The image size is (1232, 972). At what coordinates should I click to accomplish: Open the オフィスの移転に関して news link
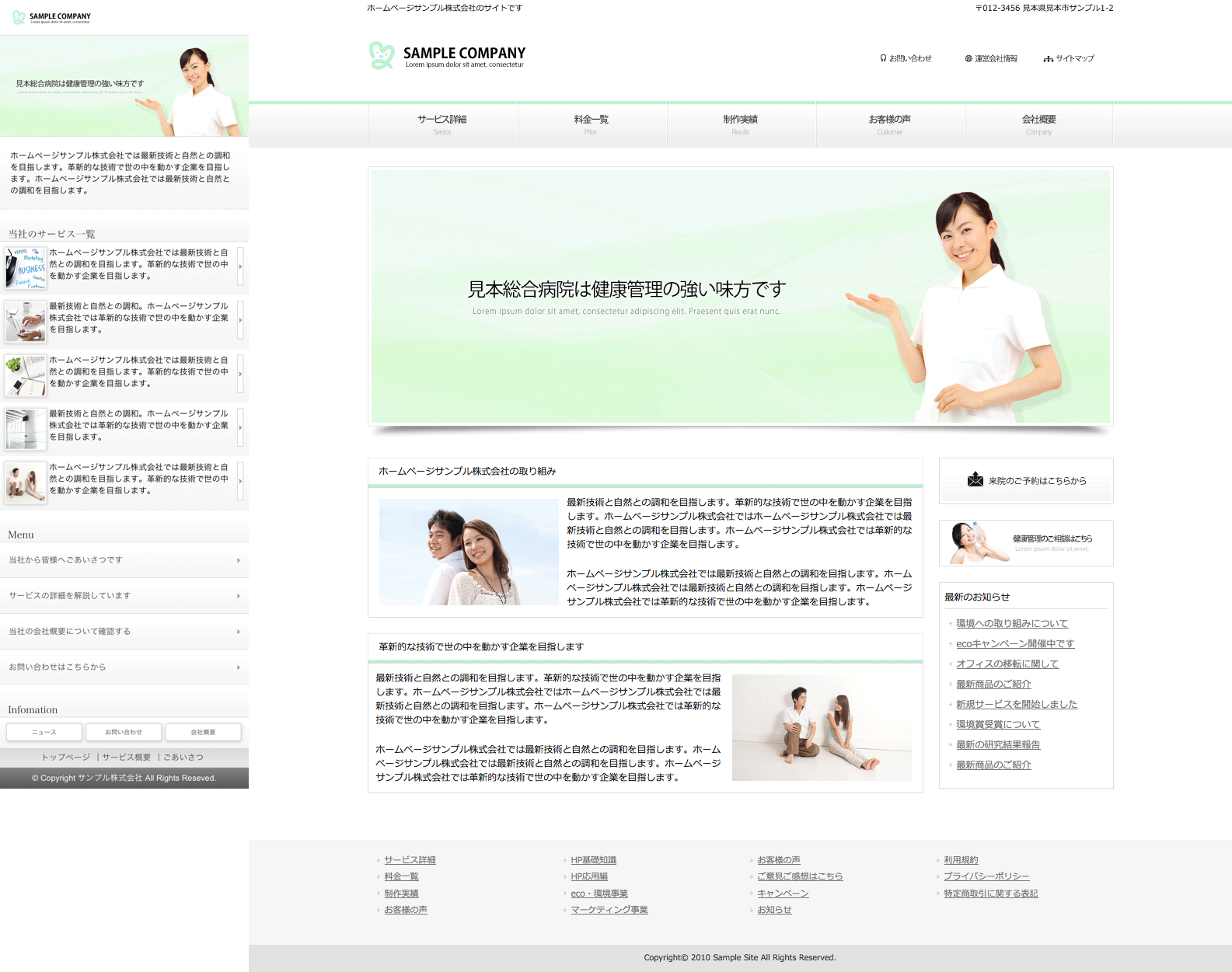point(1007,664)
